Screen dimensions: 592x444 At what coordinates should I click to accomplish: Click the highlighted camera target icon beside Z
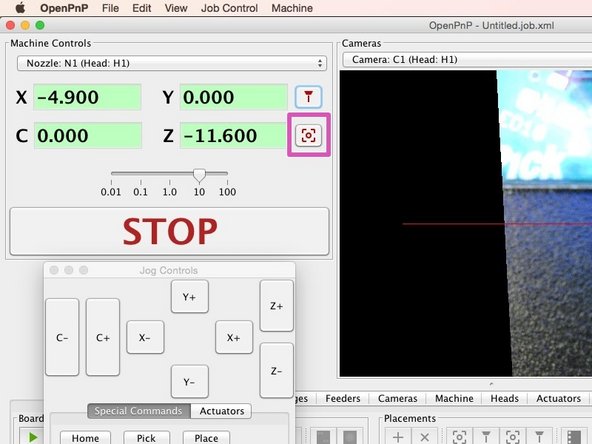click(x=308, y=135)
